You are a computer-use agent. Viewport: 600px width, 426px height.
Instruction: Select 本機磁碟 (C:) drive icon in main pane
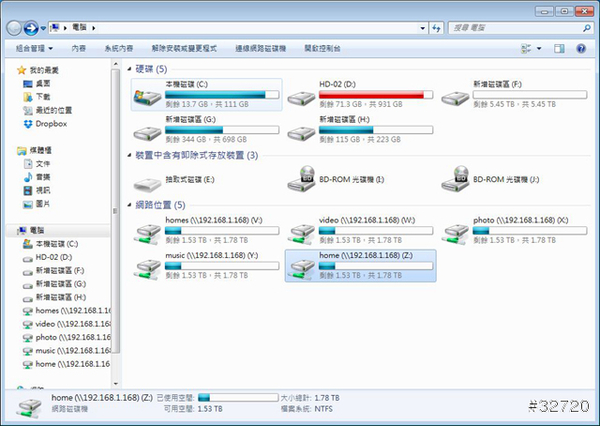point(147,97)
